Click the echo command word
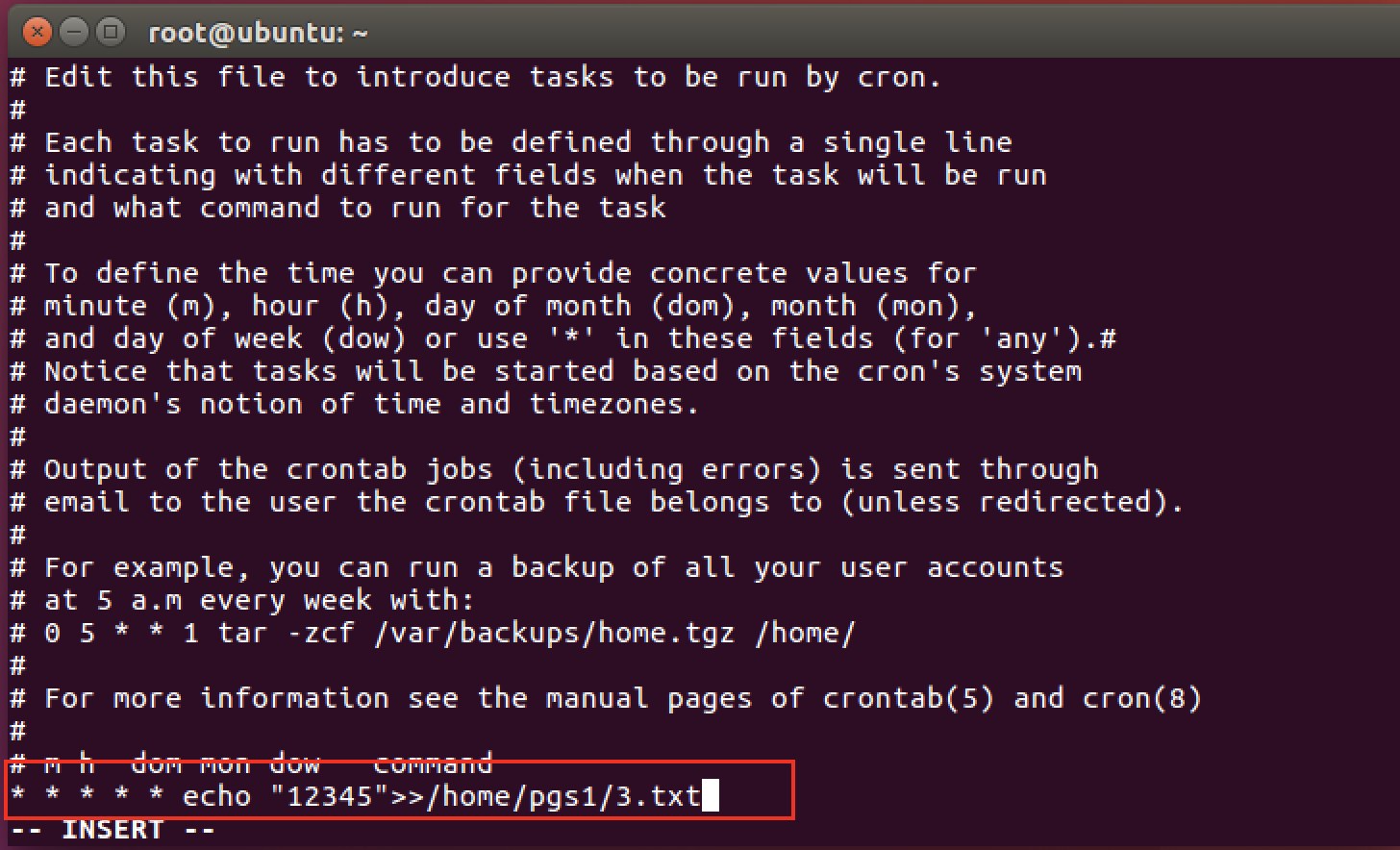 tap(217, 796)
